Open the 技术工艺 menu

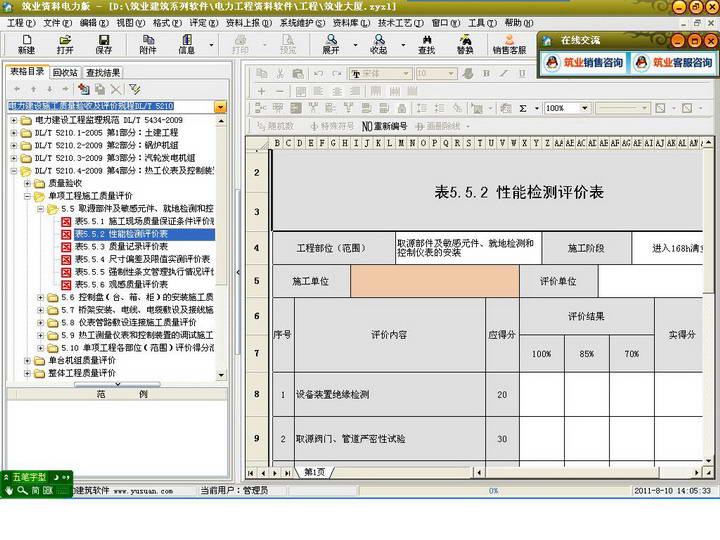[400, 22]
